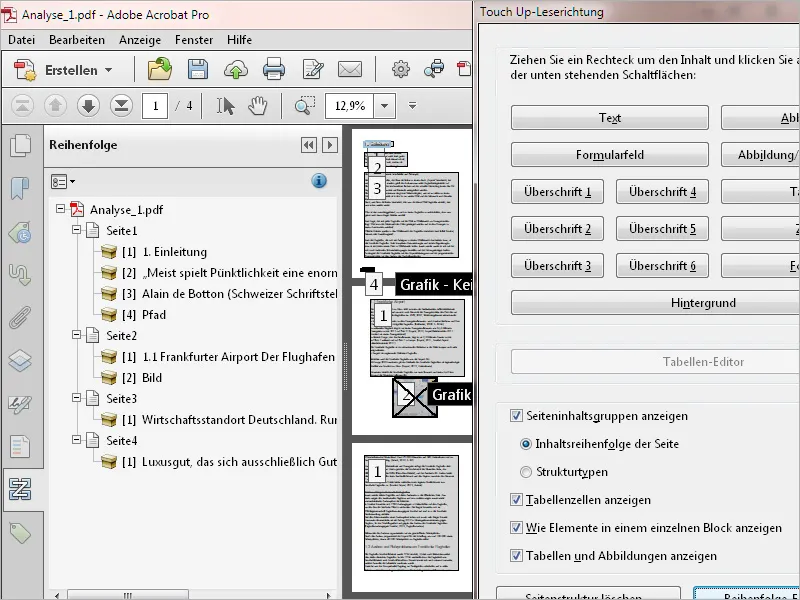Toggle Wie Elemente in einem einzelnen Block anzeigen
Screen dimensions: 800x600
point(516,528)
